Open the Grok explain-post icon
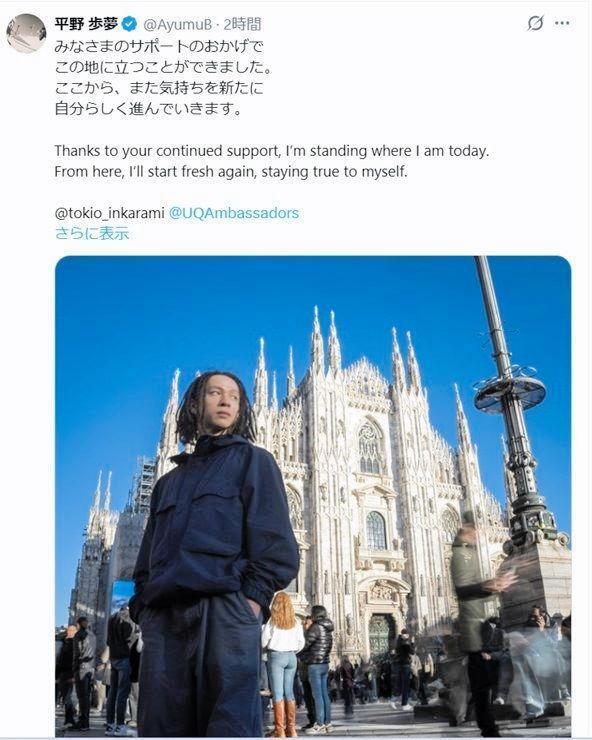The image size is (592, 740). click(535, 23)
